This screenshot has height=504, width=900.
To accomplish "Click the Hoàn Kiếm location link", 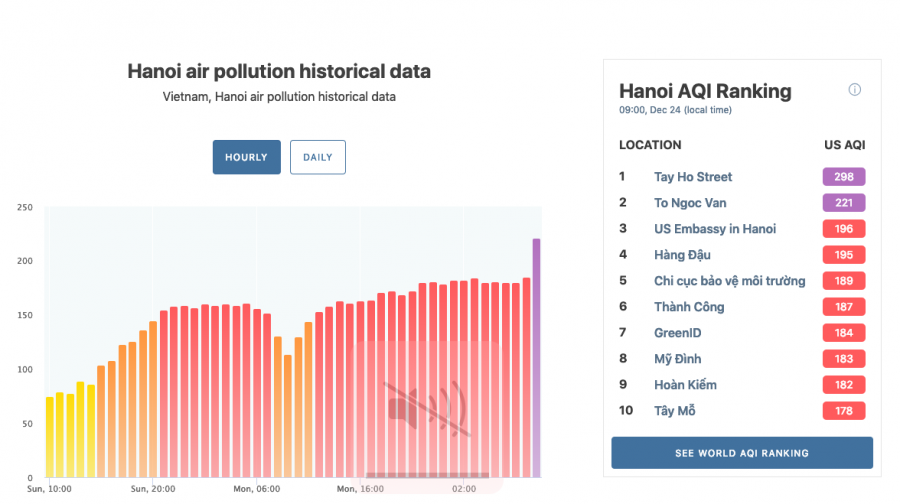I will coord(685,385).
